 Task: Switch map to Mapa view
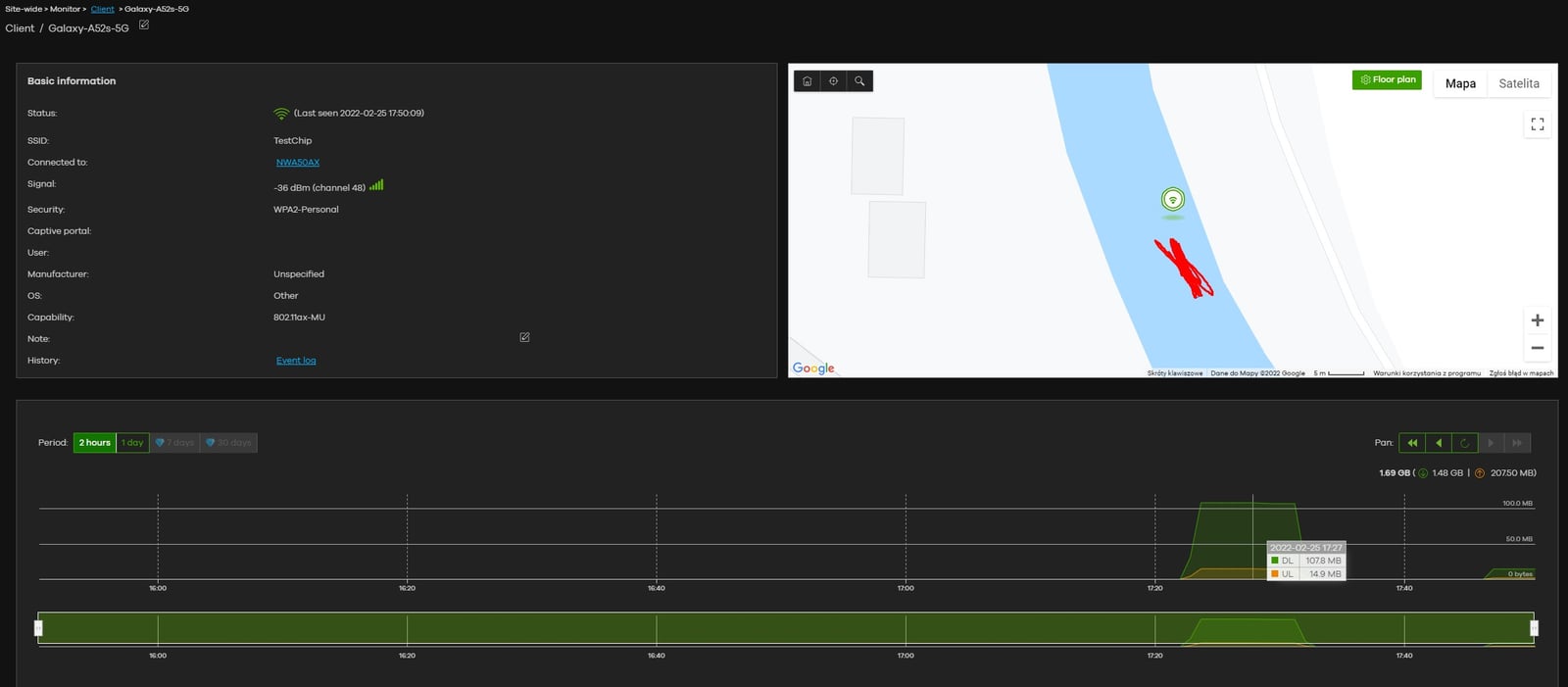click(x=1459, y=83)
